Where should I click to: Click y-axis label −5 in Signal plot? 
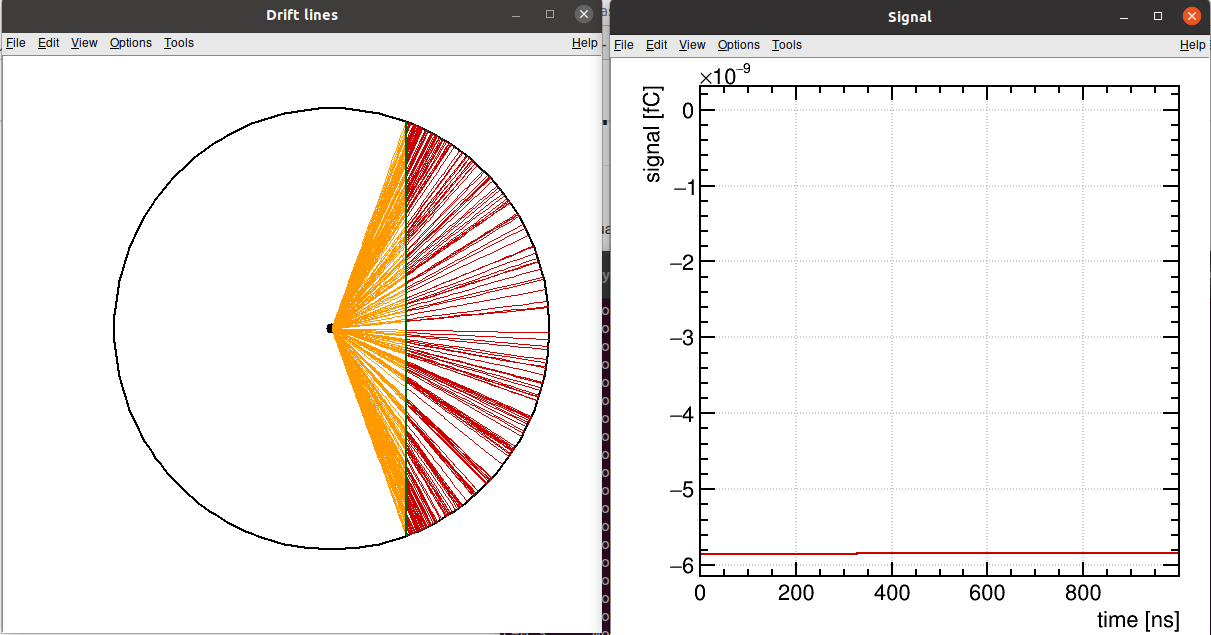(682, 490)
